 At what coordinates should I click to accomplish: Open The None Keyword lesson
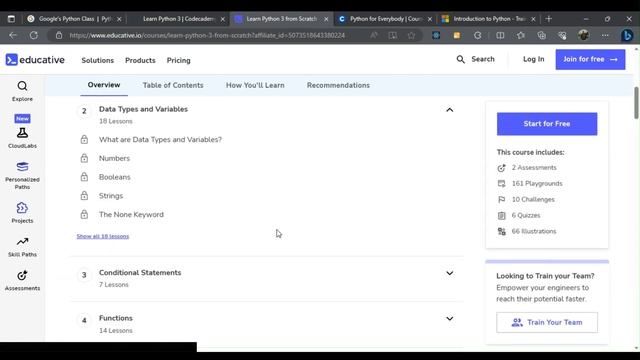[131, 215]
